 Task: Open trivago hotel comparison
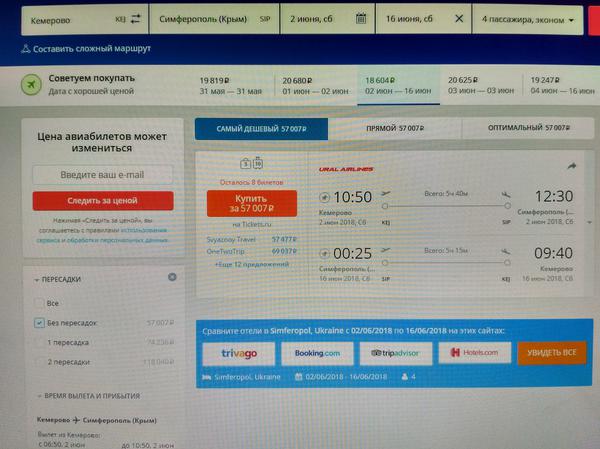(238, 352)
